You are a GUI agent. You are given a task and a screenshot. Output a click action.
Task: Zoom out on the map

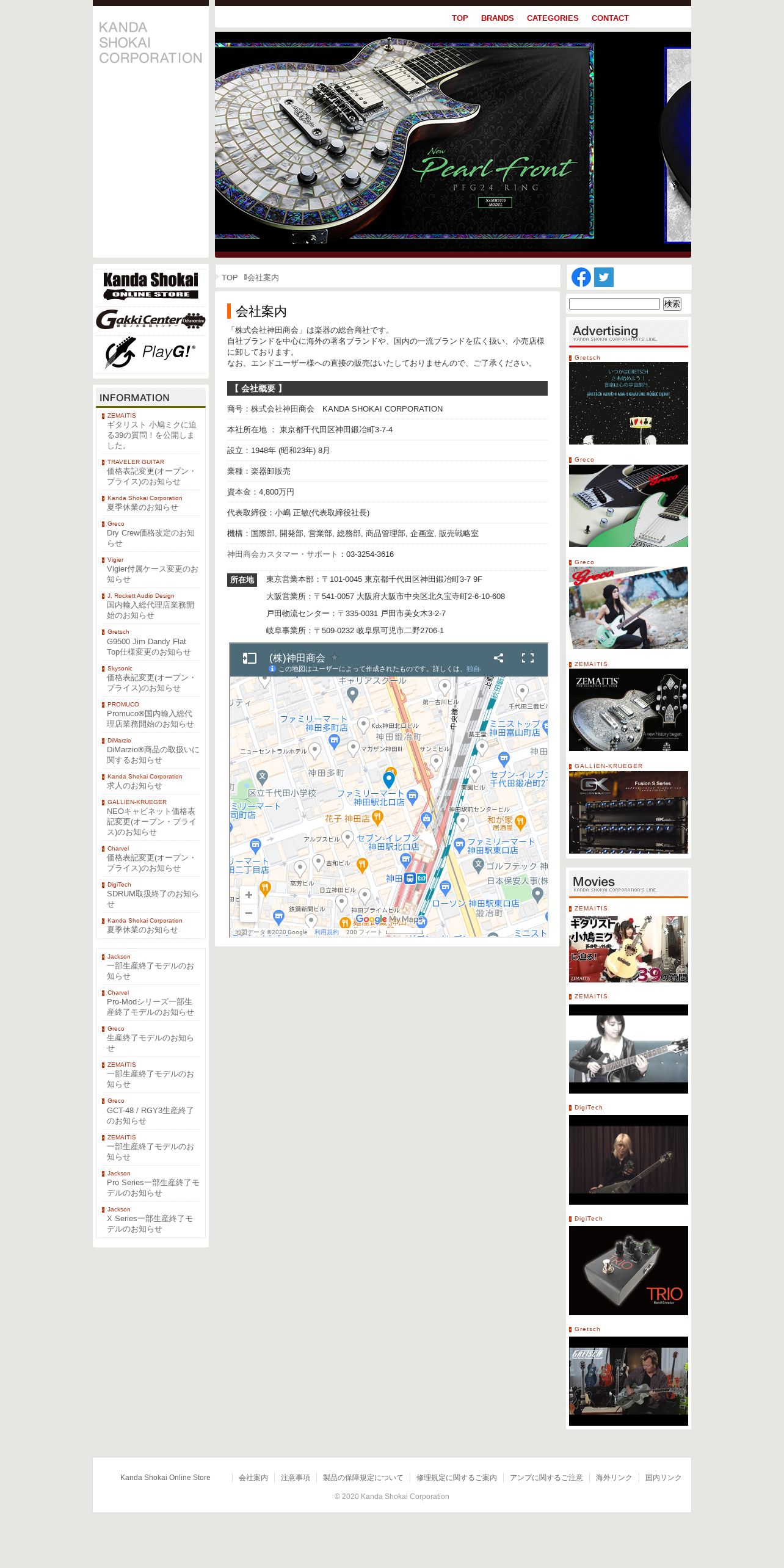point(249,913)
